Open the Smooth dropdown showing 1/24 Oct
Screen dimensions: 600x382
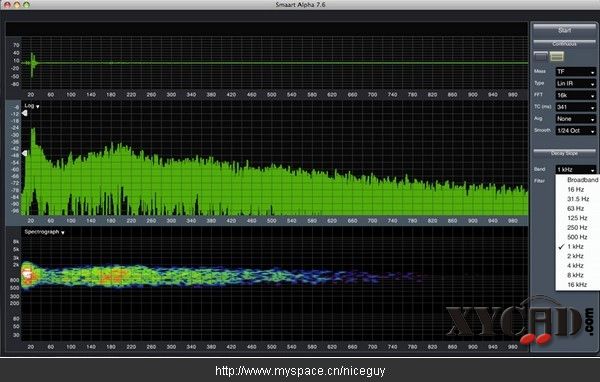click(x=576, y=131)
